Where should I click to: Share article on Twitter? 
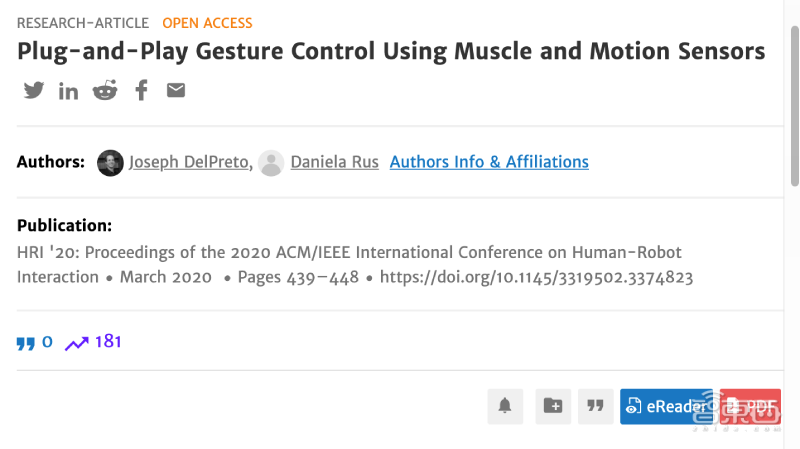[34, 91]
